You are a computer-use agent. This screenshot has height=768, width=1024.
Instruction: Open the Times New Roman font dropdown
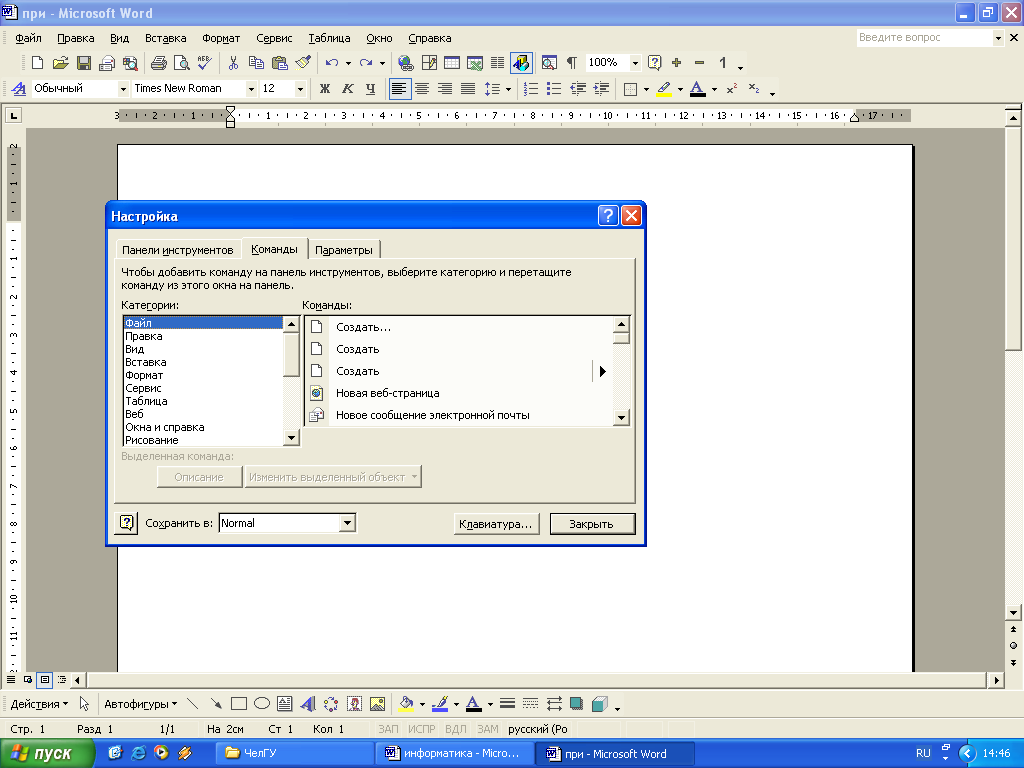click(x=251, y=89)
